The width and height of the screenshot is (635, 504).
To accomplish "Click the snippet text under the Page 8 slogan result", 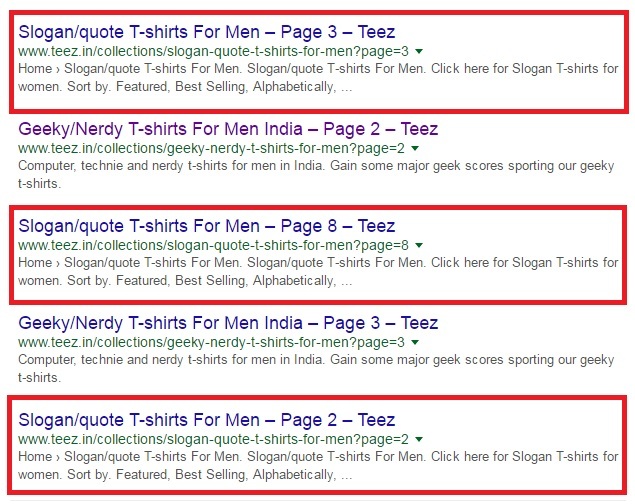I will [x=318, y=271].
